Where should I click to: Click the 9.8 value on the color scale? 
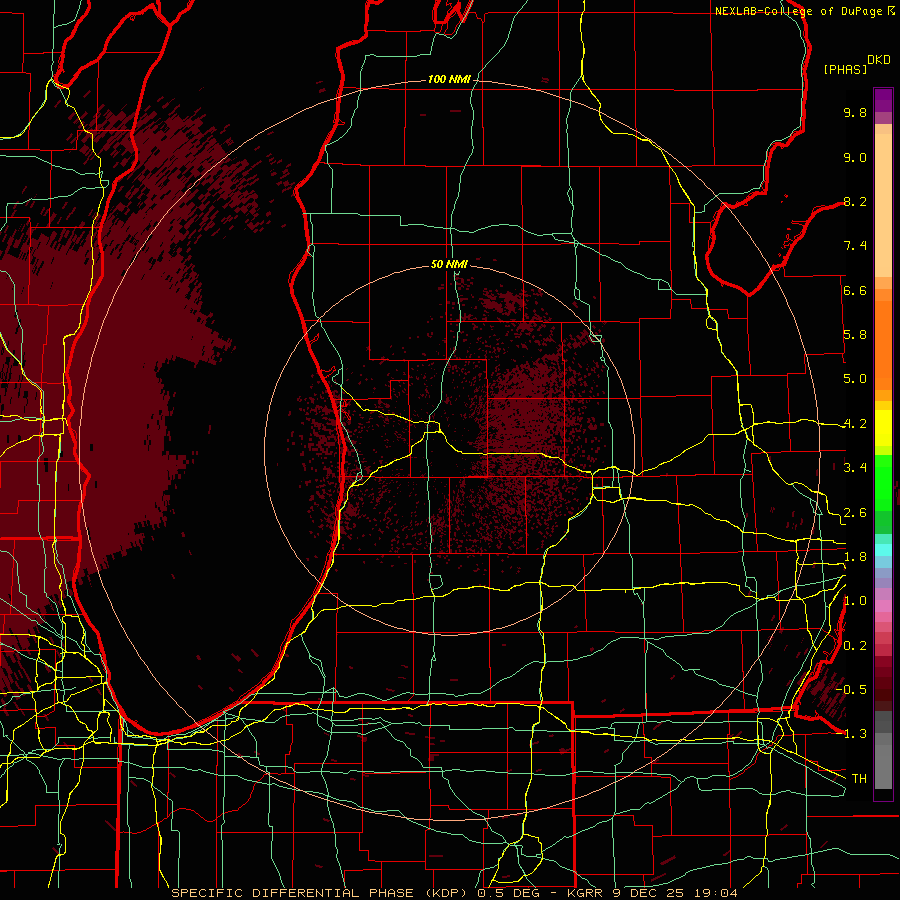855,112
